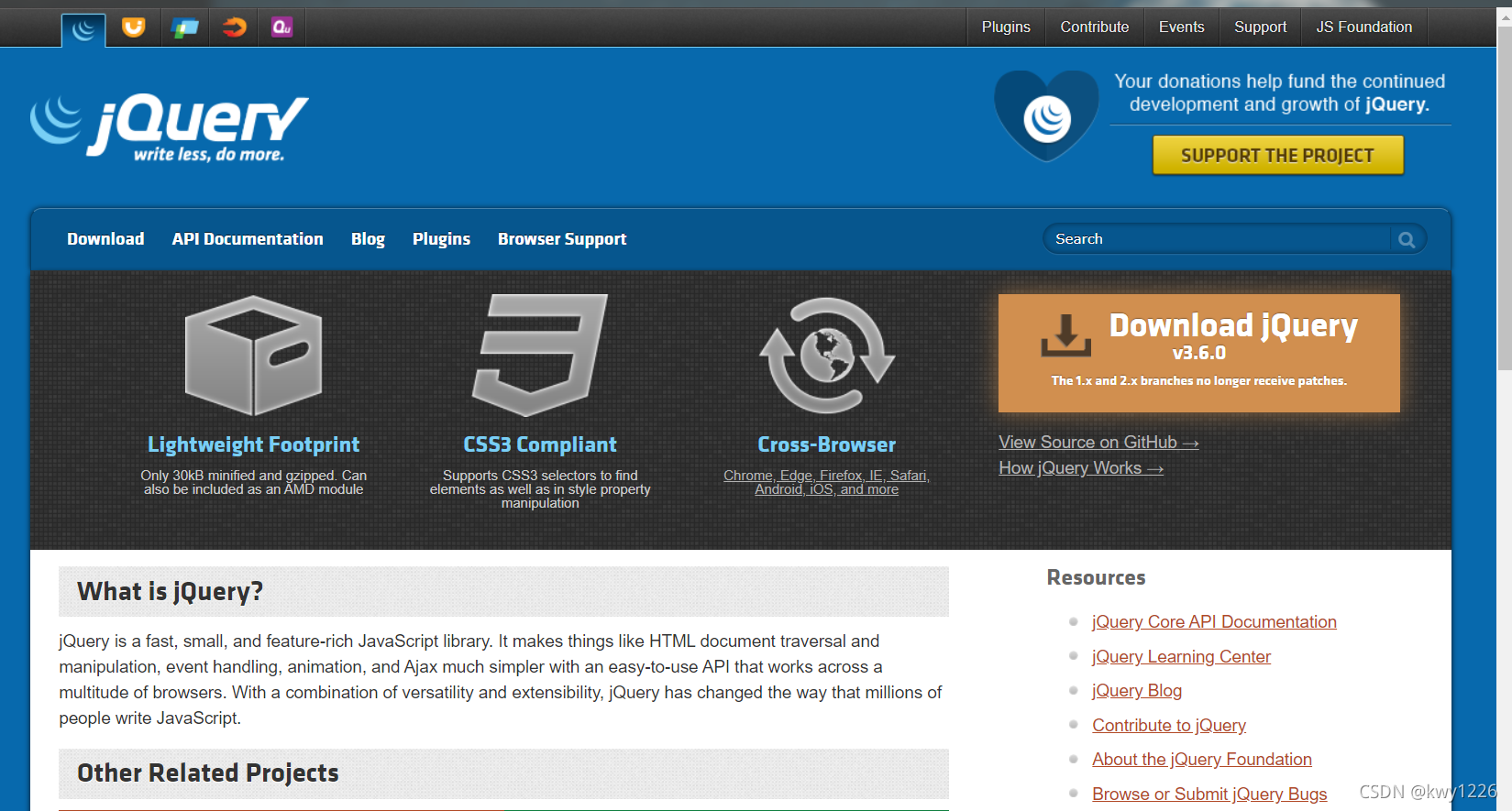1512x811 pixels.
Task: Click the Other Related Projects heading
Action: click(x=208, y=773)
